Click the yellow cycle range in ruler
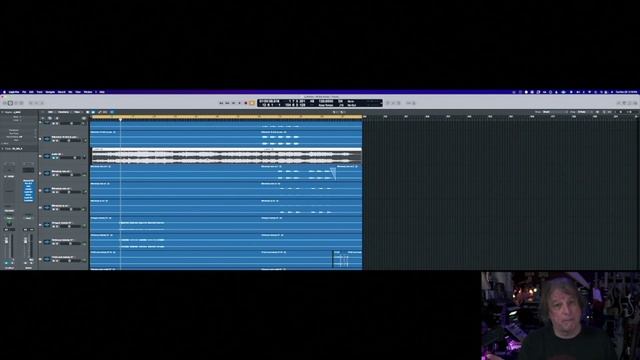This screenshot has height=360, width=640. click(x=226, y=117)
